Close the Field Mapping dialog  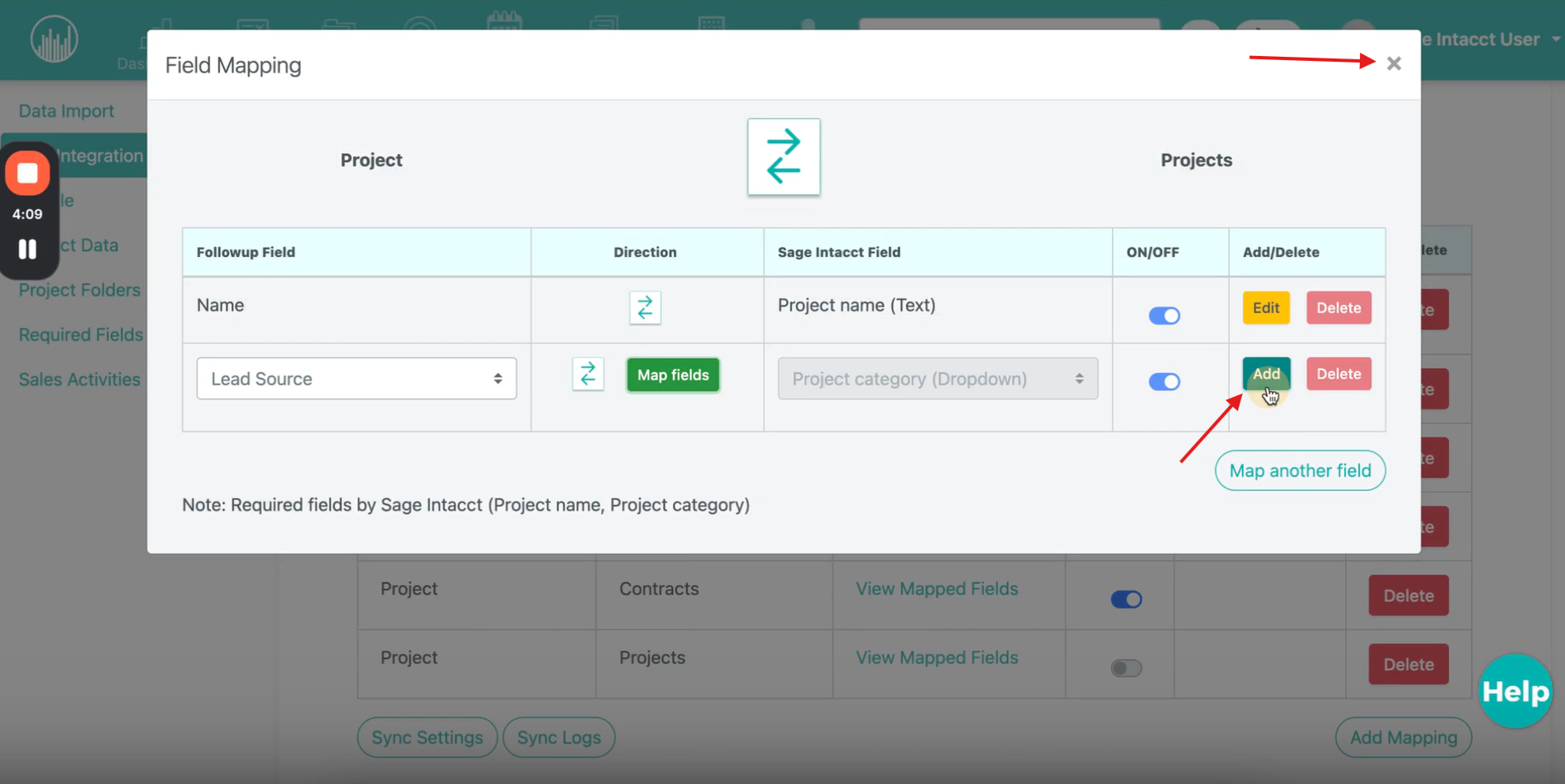click(x=1394, y=63)
